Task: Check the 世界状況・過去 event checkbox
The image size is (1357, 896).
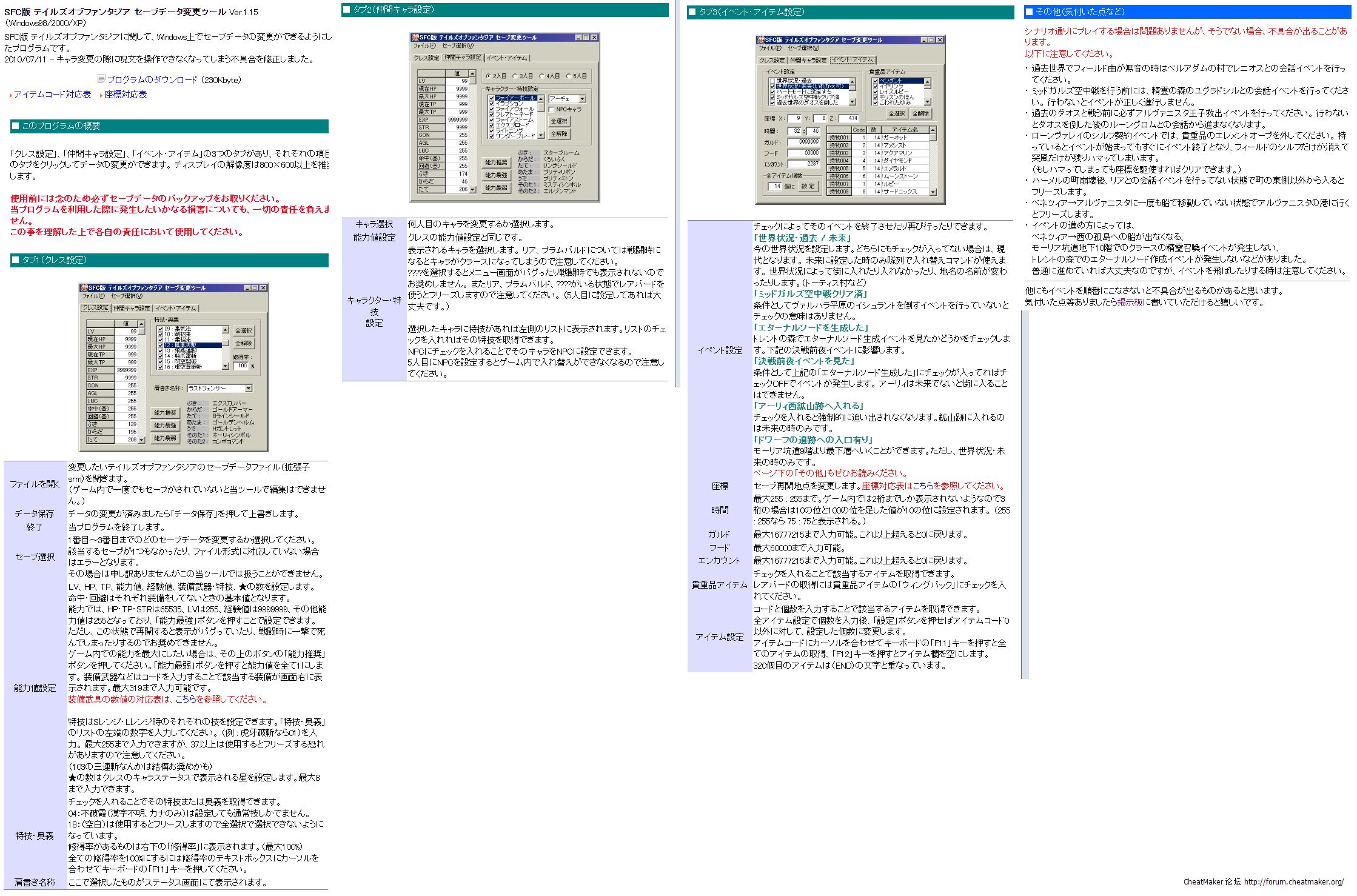Action: (772, 81)
